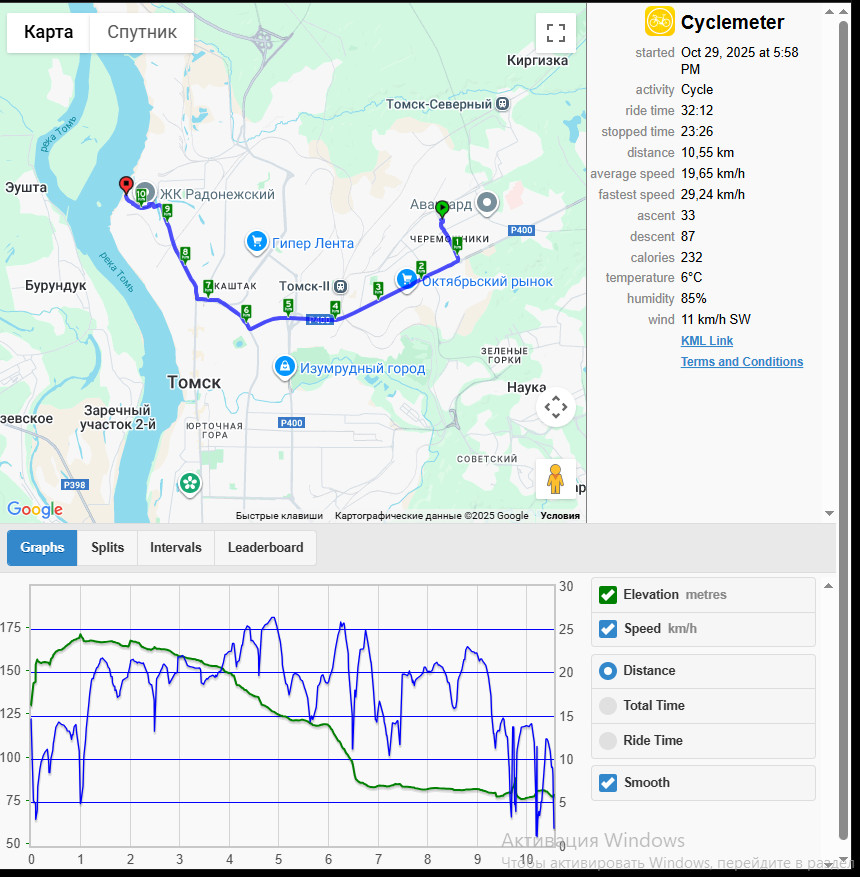860x877 pixels.
Task: Click the Гипер Лента place label
Action: tap(313, 243)
